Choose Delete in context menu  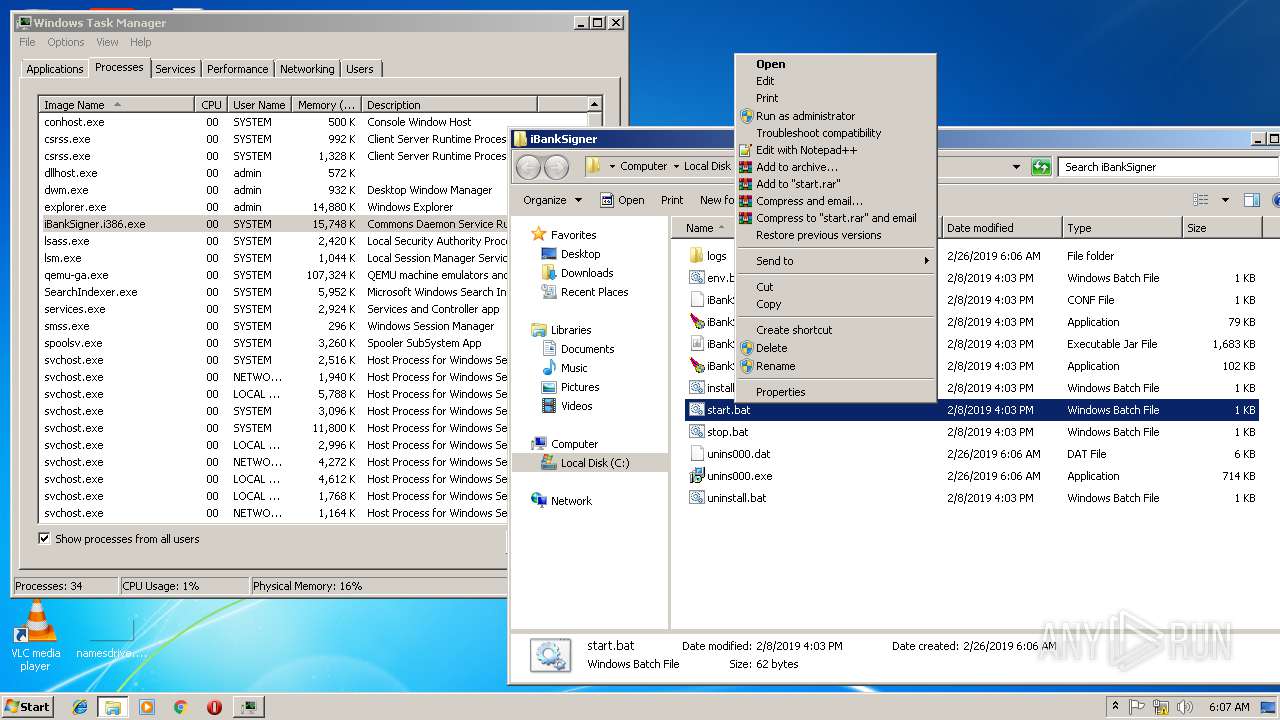pos(835,348)
